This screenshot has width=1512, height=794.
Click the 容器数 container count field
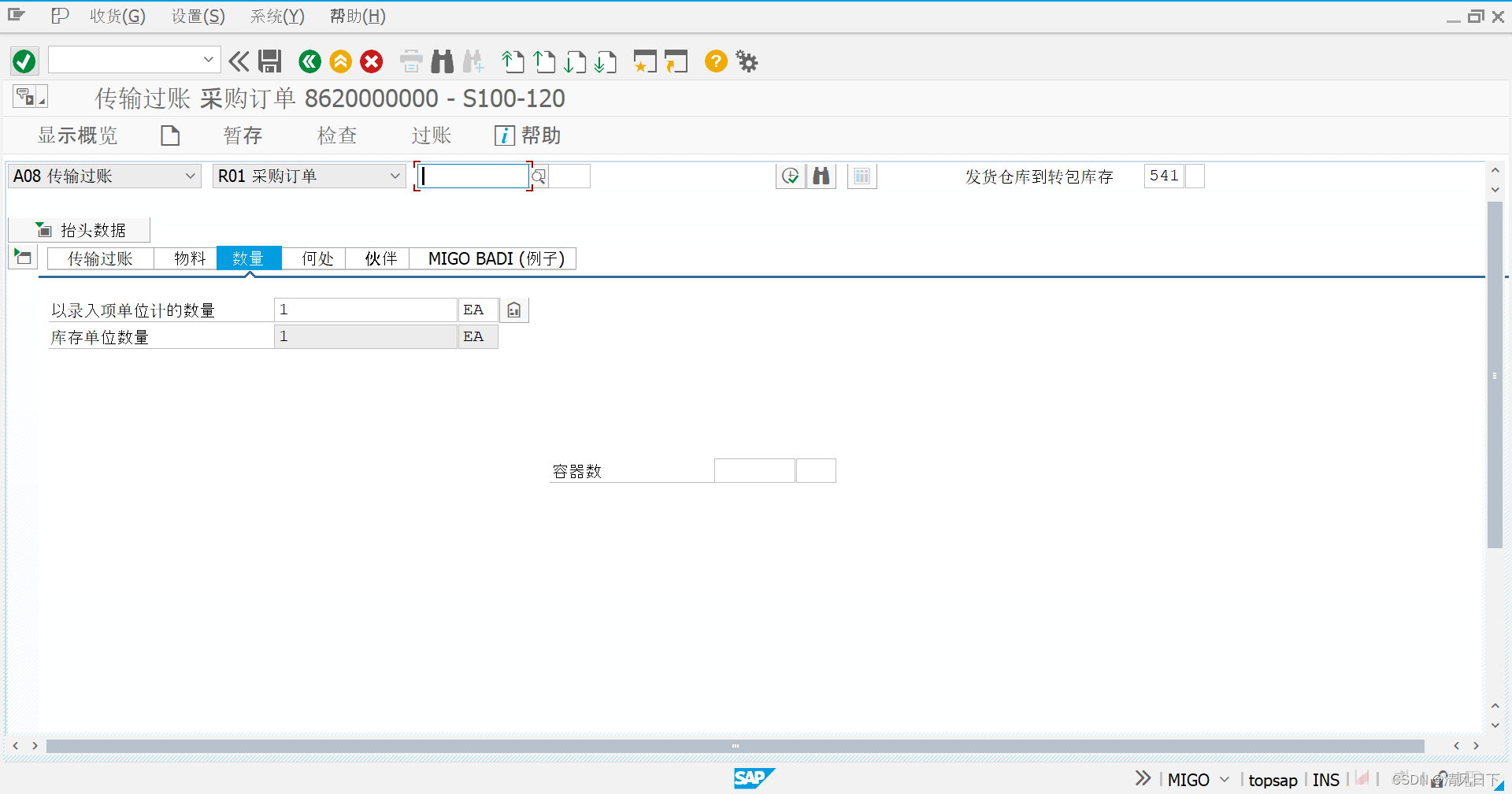pyautogui.click(x=754, y=470)
